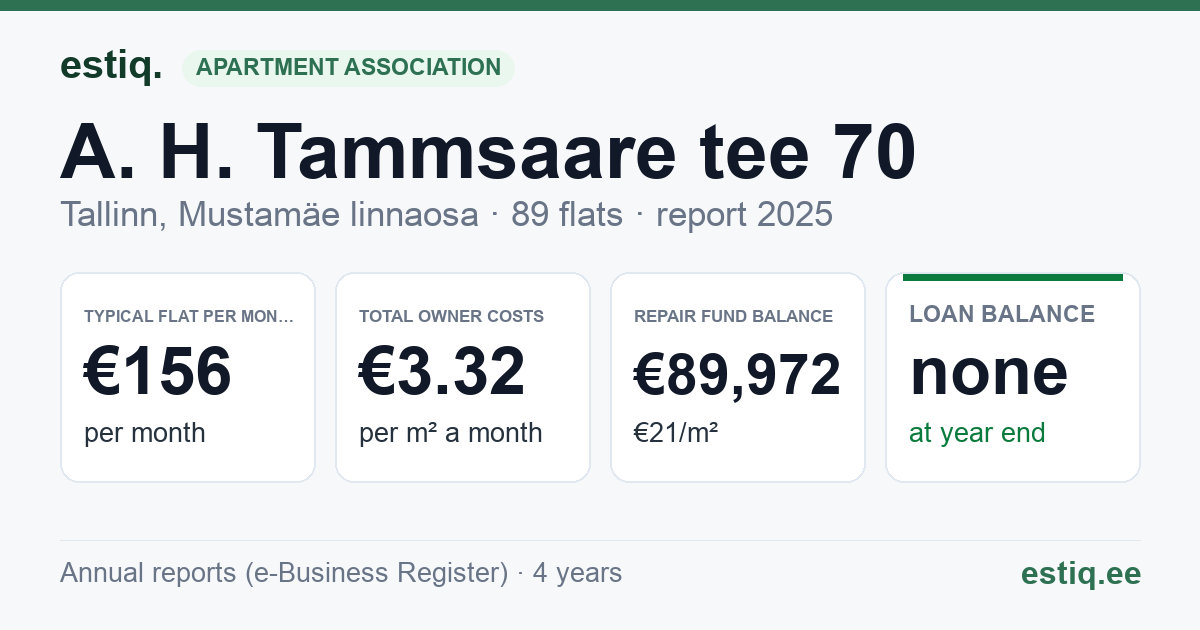Click the A. H. Tammsaare tee 70 heading
This screenshot has height=630, width=1200.
[488, 152]
